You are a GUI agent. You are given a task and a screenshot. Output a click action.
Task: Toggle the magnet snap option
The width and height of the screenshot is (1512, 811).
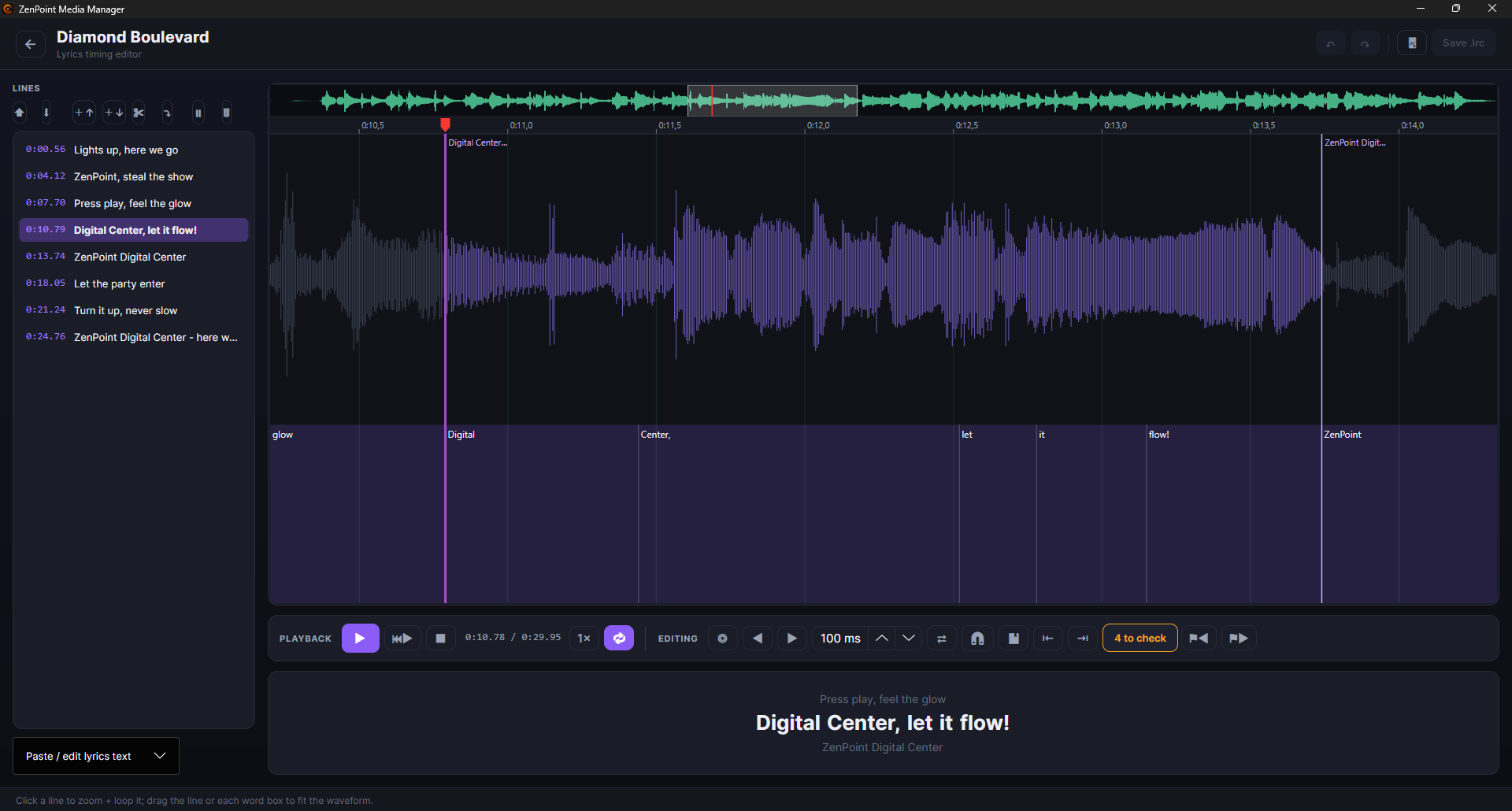pos(977,638)
